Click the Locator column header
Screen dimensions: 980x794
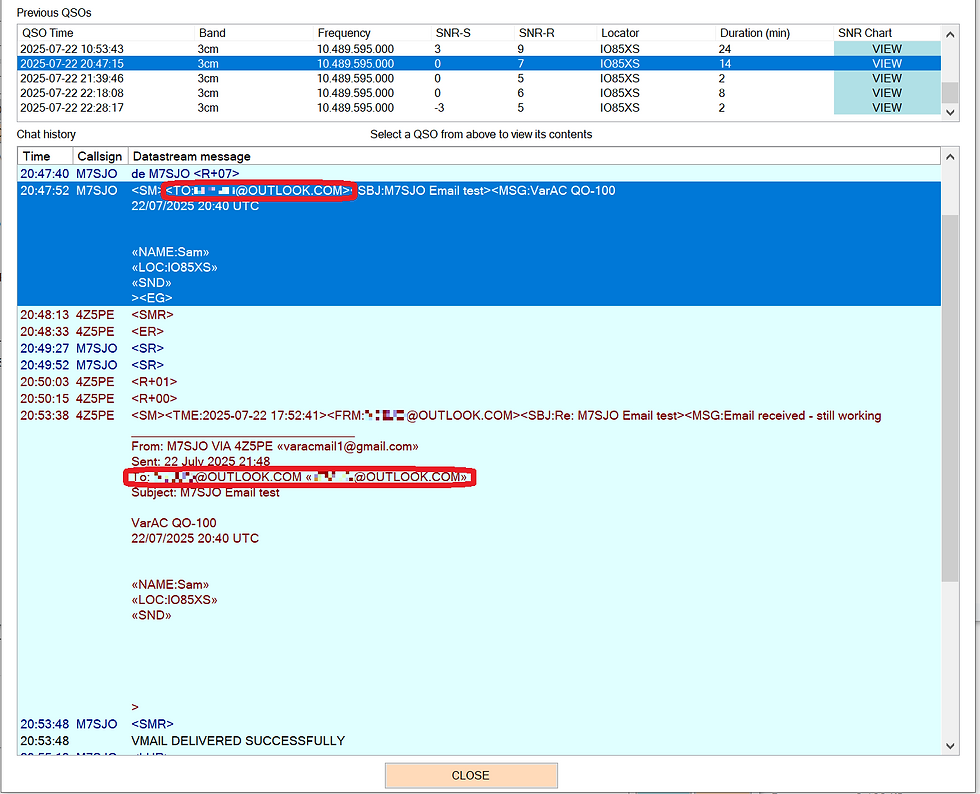coord(656,33)
